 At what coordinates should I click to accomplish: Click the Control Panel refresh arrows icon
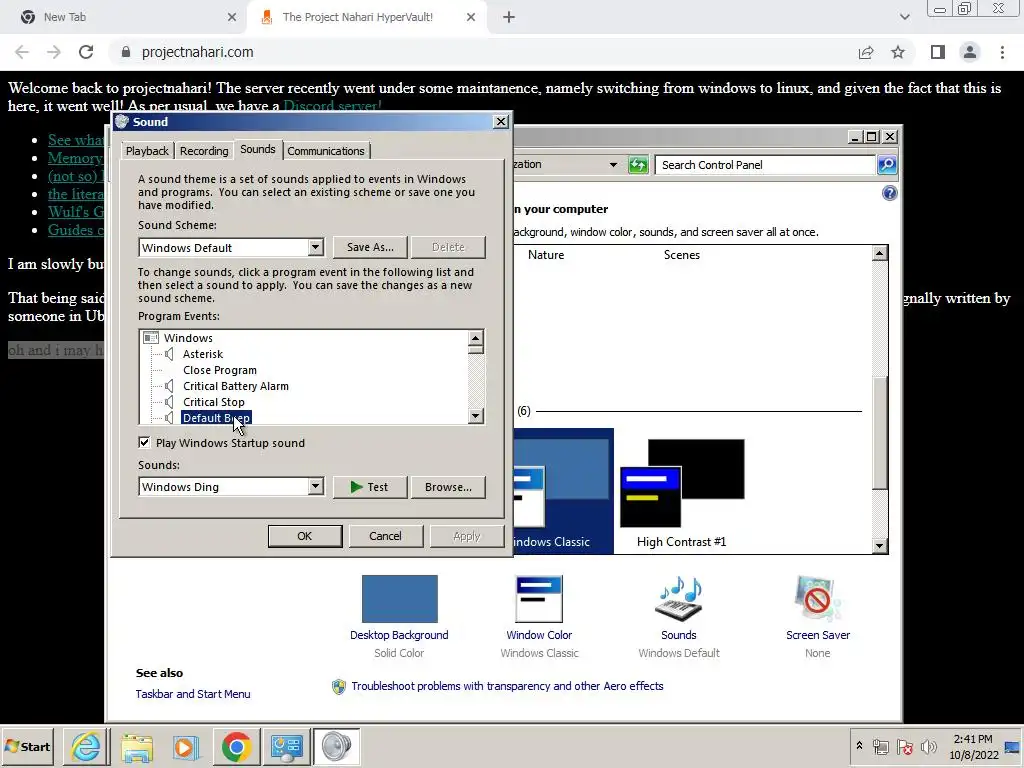[x=637, y=165]
